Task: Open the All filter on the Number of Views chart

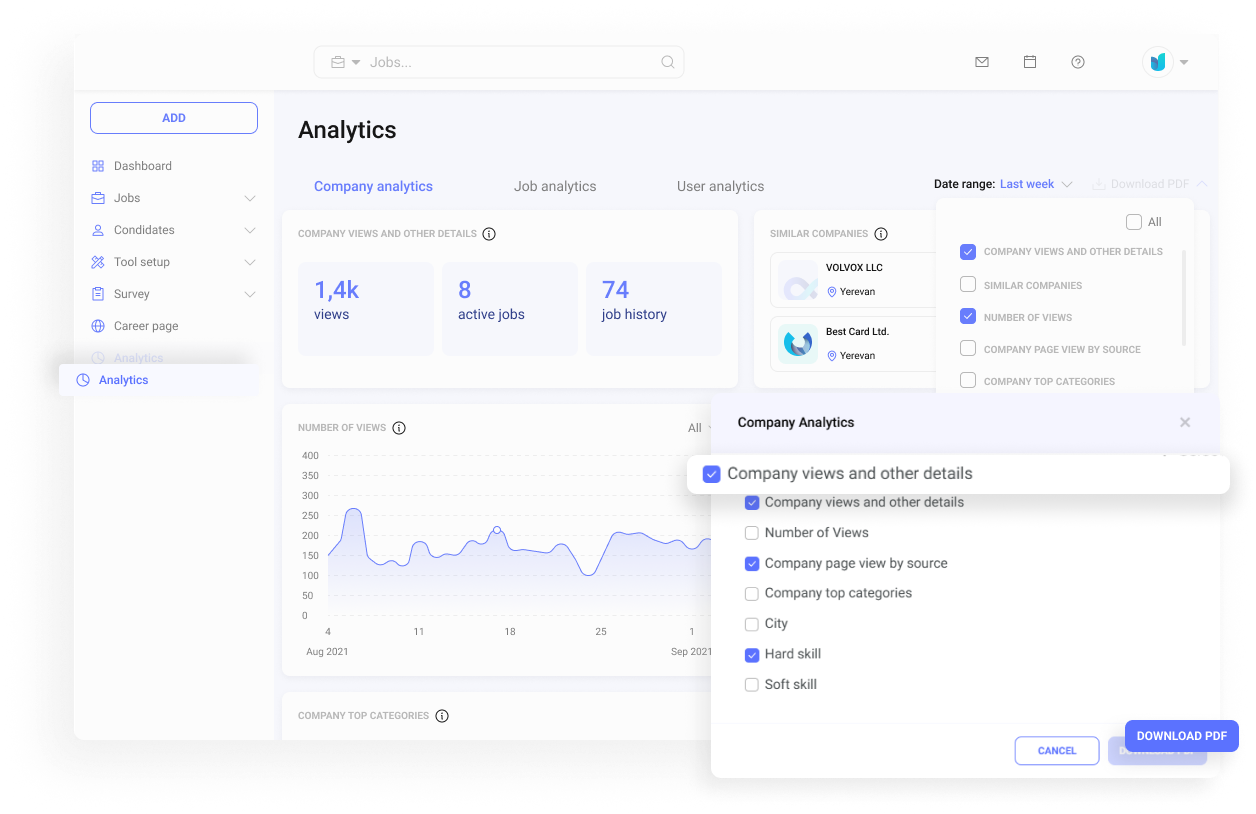Action: [x=697, y=428]
